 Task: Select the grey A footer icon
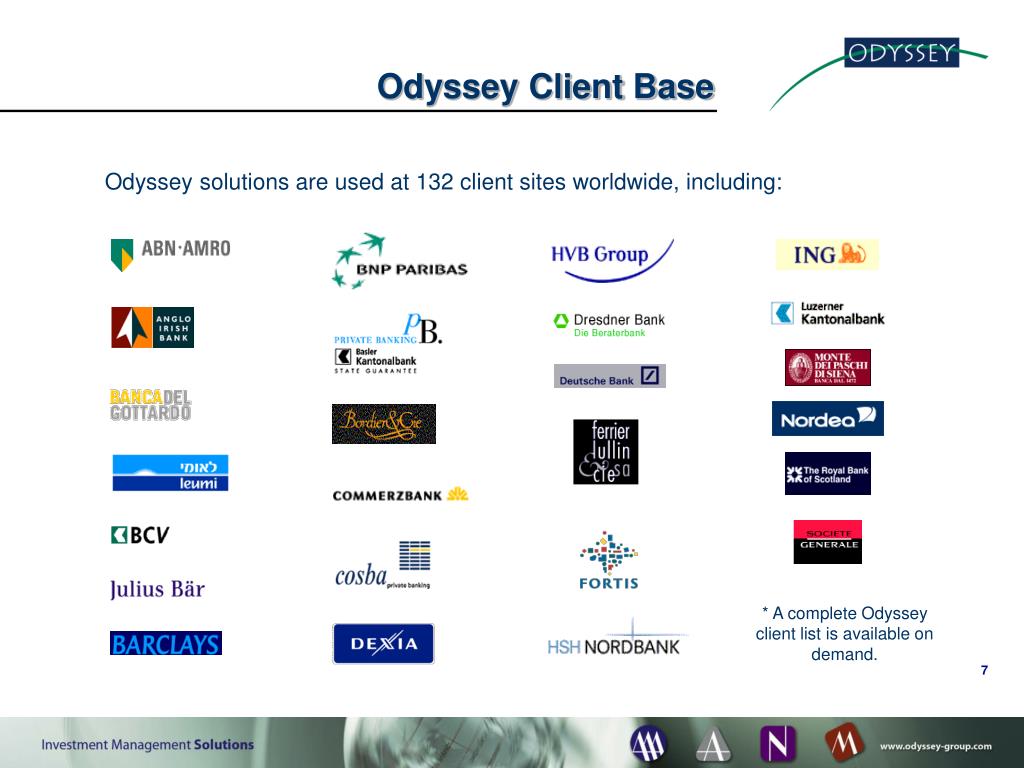tap(713, 744)
